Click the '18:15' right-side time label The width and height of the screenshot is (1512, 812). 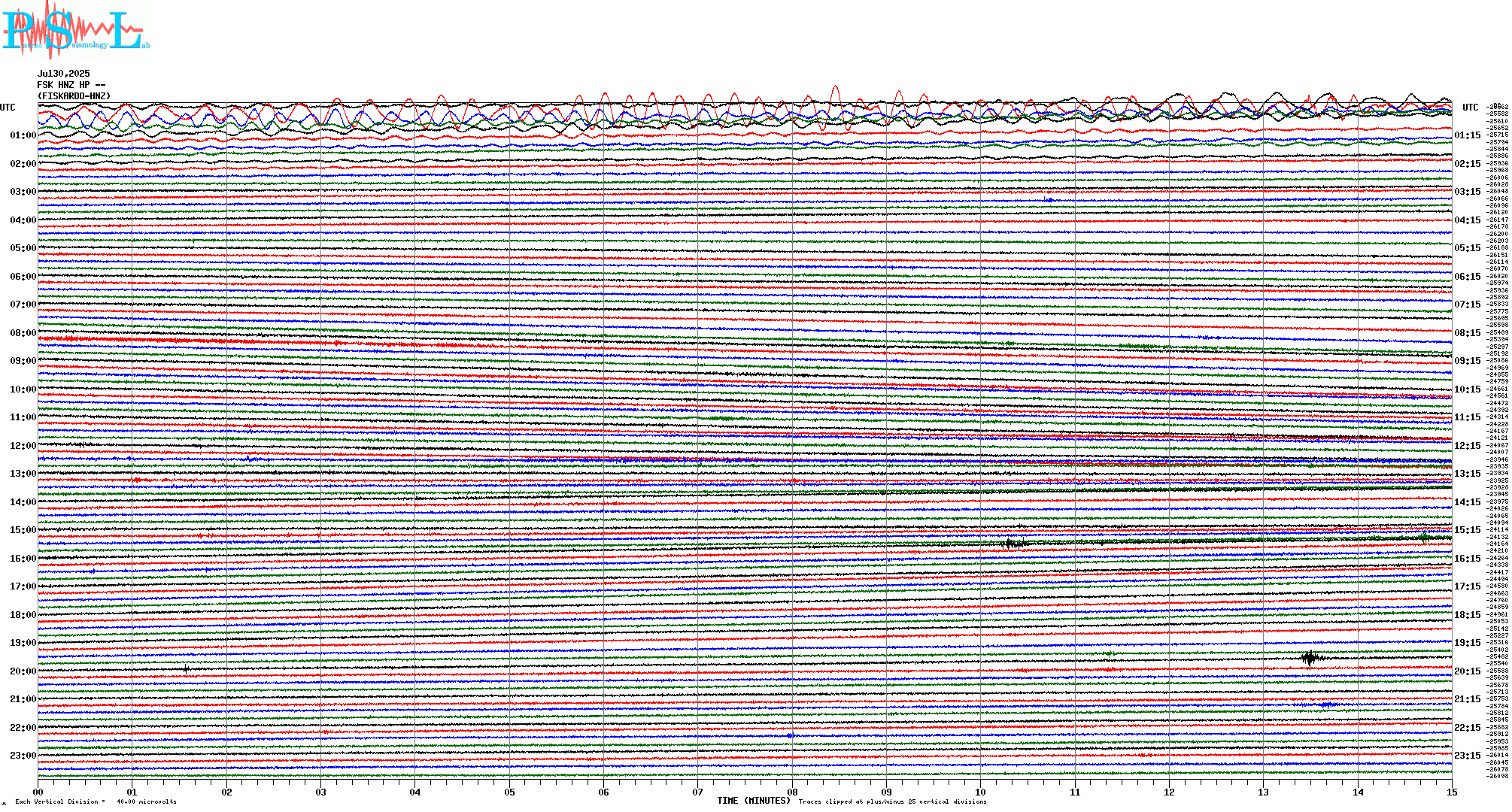click(1468, 615)
